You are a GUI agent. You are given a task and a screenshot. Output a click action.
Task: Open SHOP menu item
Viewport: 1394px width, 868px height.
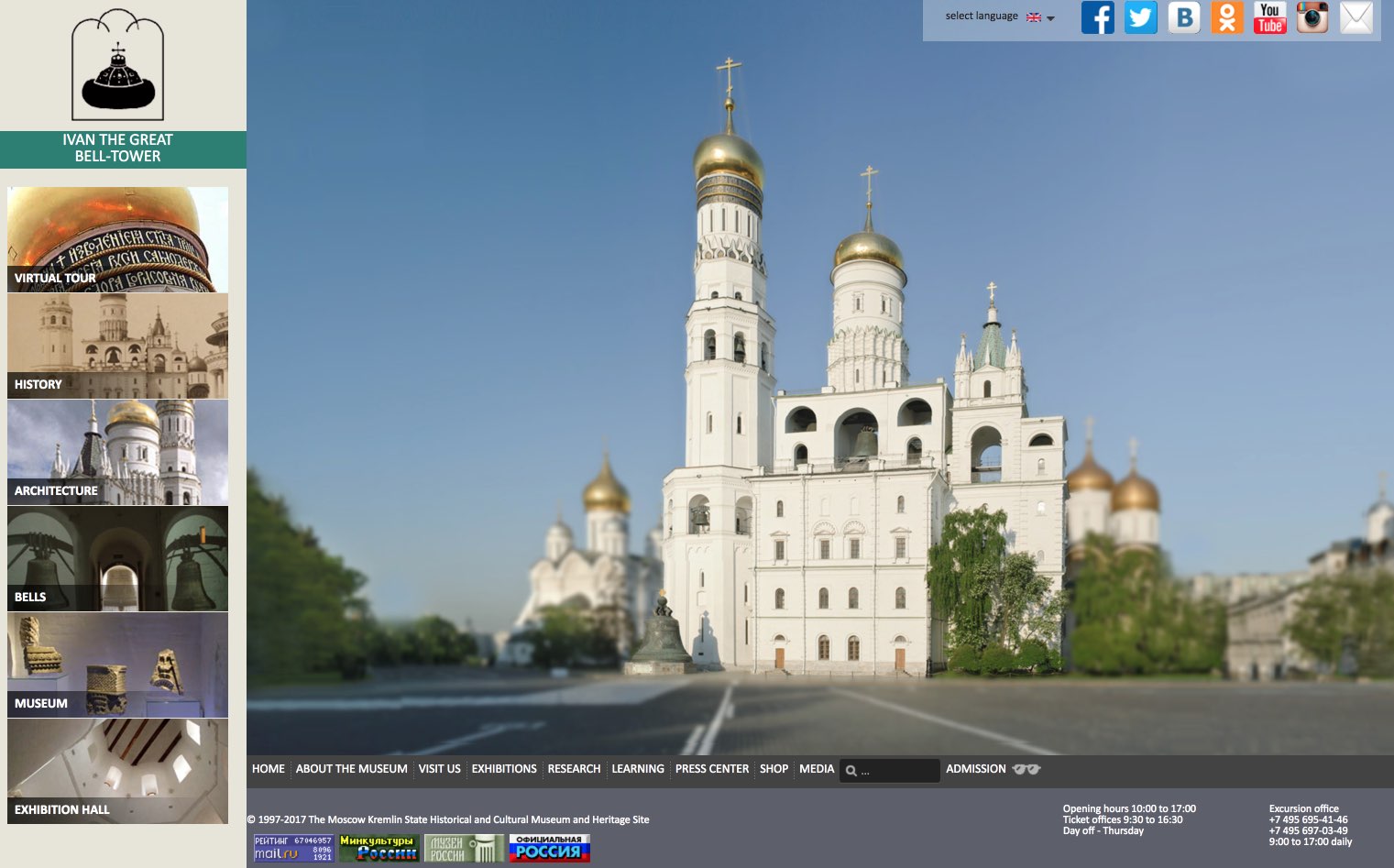[774, 769]
